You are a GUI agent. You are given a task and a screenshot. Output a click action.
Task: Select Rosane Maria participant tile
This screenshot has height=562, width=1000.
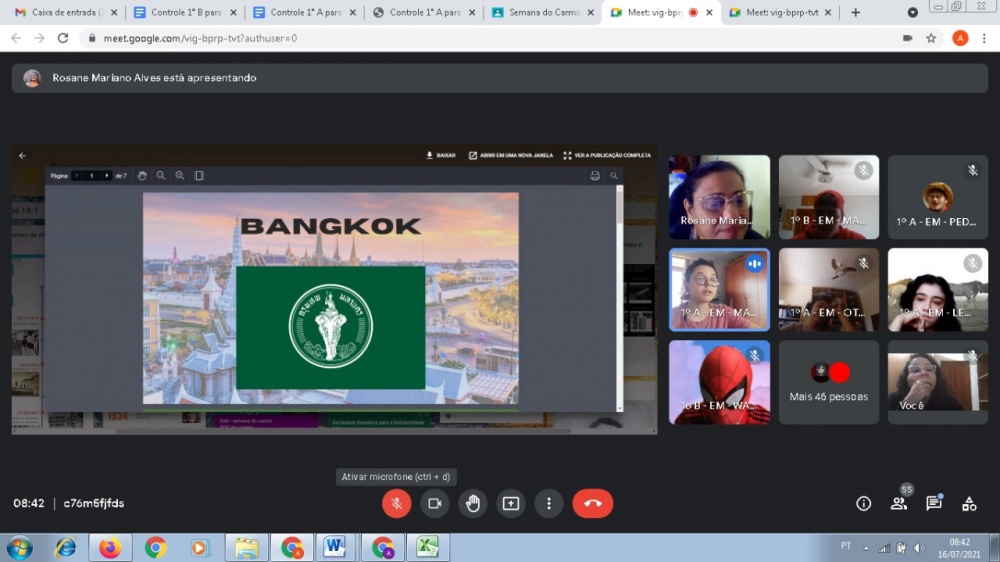(x=719, y=197)
